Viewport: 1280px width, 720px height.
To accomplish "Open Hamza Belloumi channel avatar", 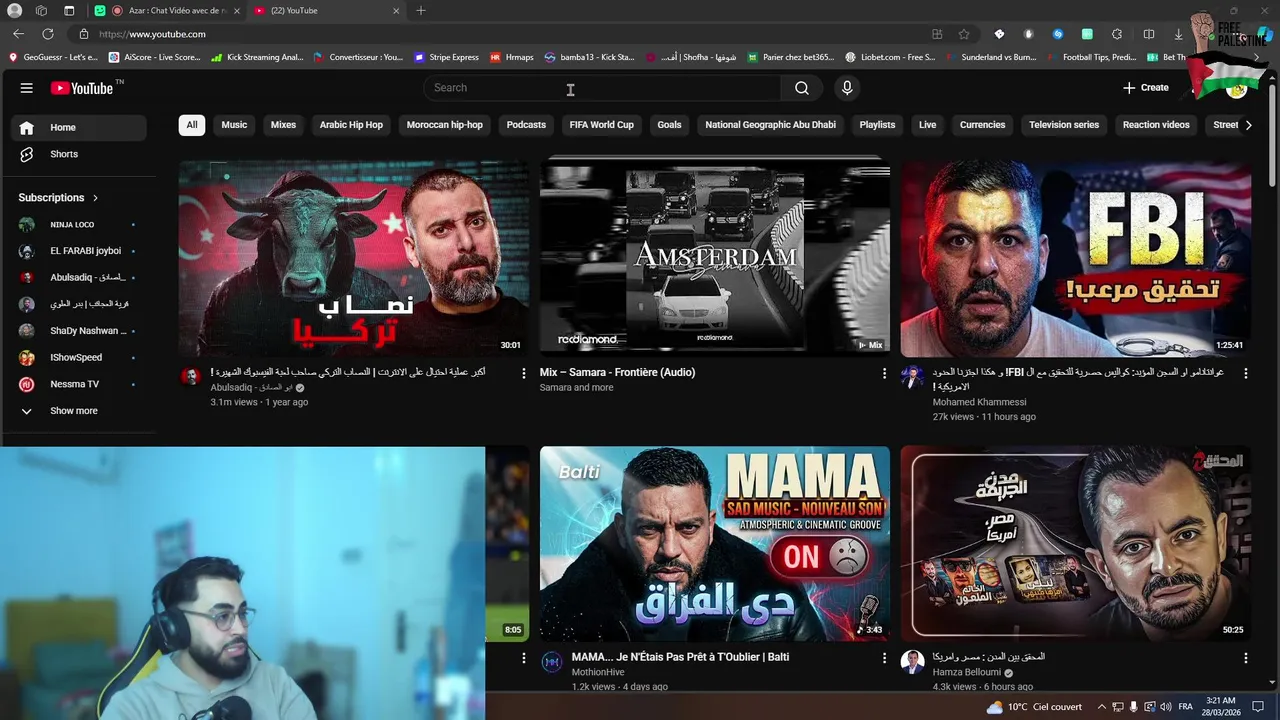I will click(x=912, y=661).
